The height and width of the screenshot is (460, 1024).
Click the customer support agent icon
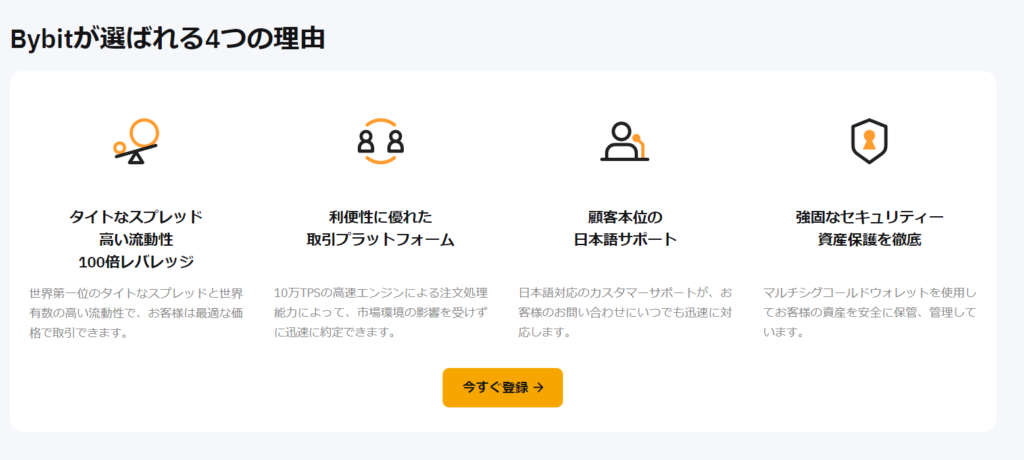[625, 141]
